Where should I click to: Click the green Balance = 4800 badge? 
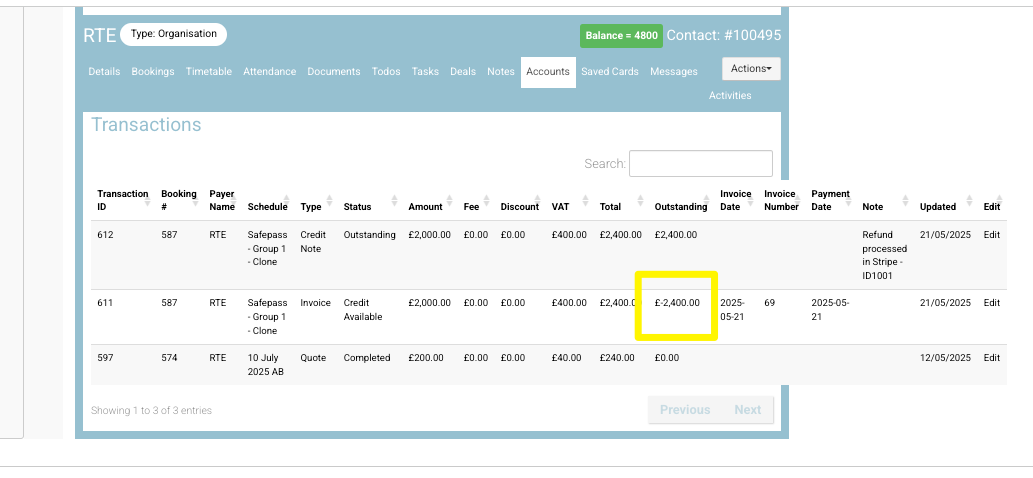click(621, 36)
